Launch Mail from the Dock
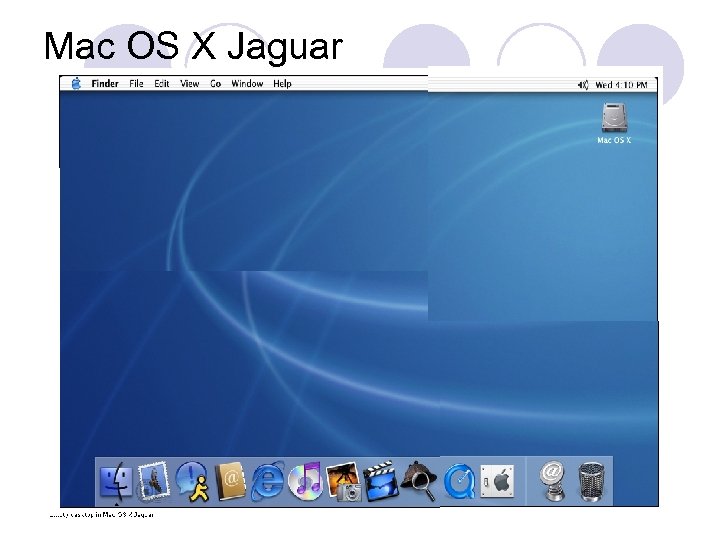720x540 pixels. coord(154,481)
